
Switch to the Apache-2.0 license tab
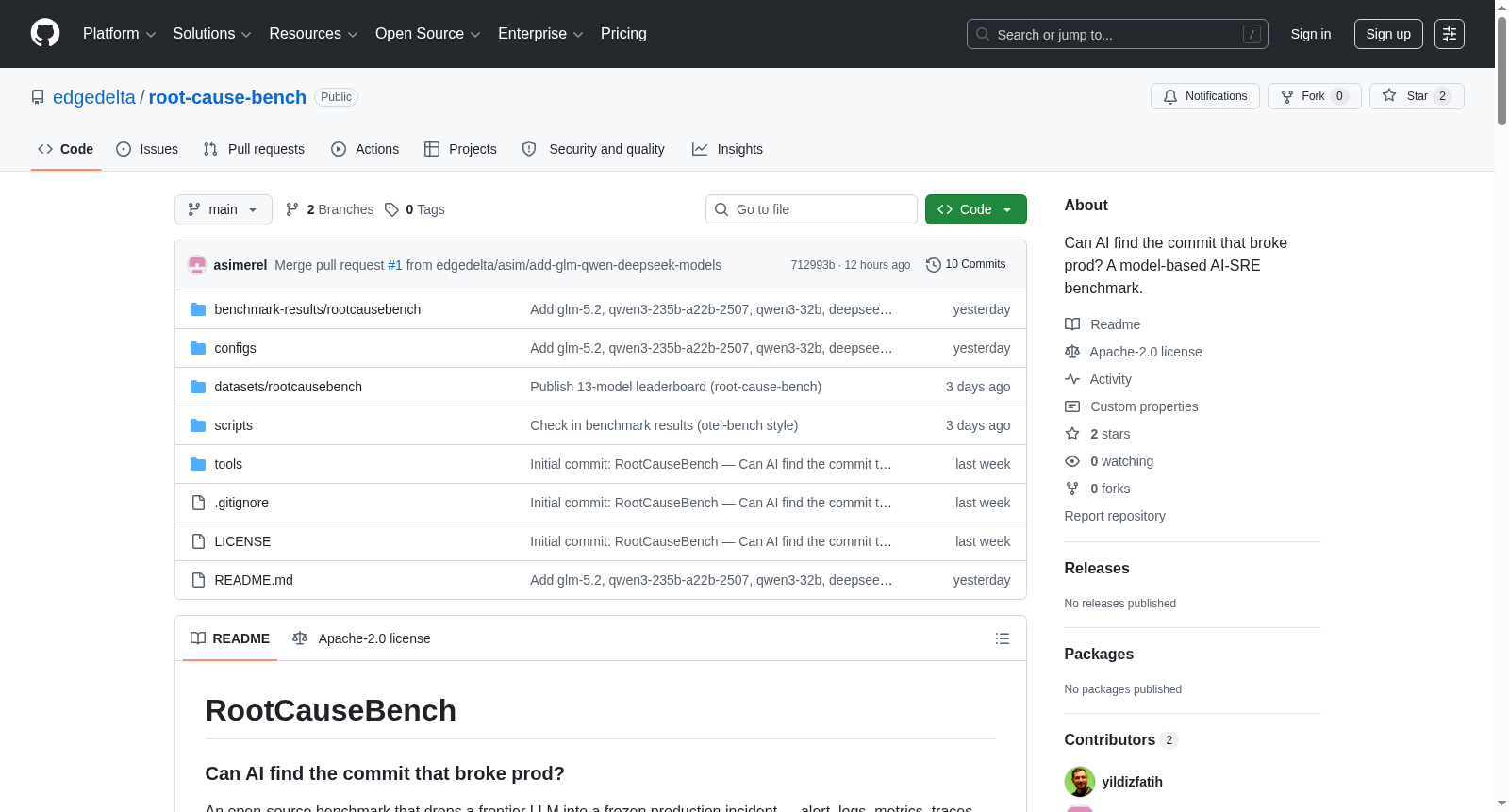click(361, 638)
